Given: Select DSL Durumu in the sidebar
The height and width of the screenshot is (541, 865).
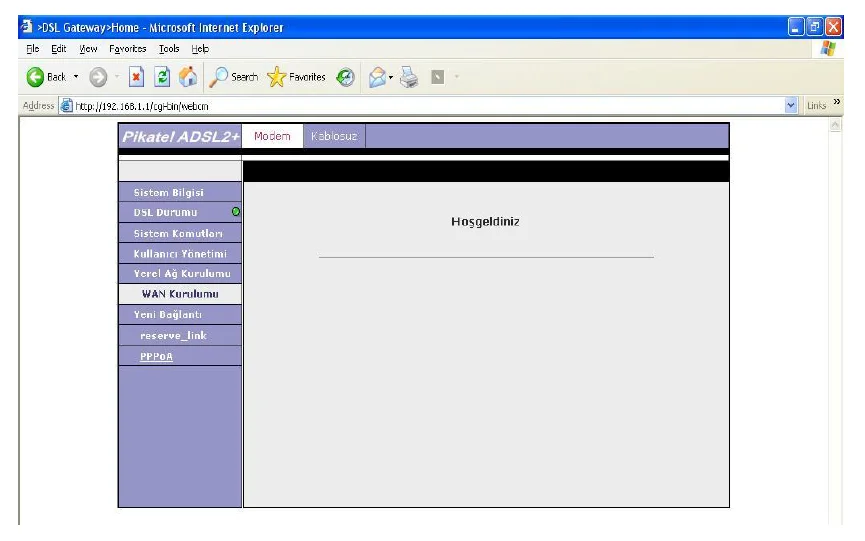Looking at the screenshot, I should (165, 212).
